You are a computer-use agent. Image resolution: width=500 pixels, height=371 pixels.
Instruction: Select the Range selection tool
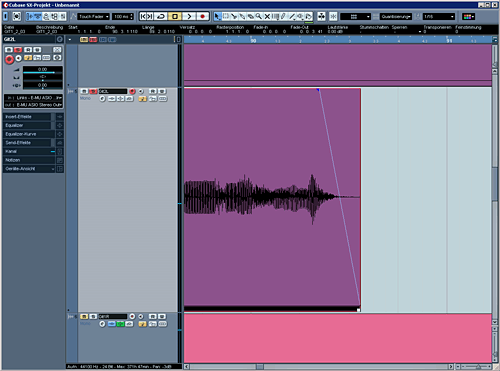click(226, 16)
